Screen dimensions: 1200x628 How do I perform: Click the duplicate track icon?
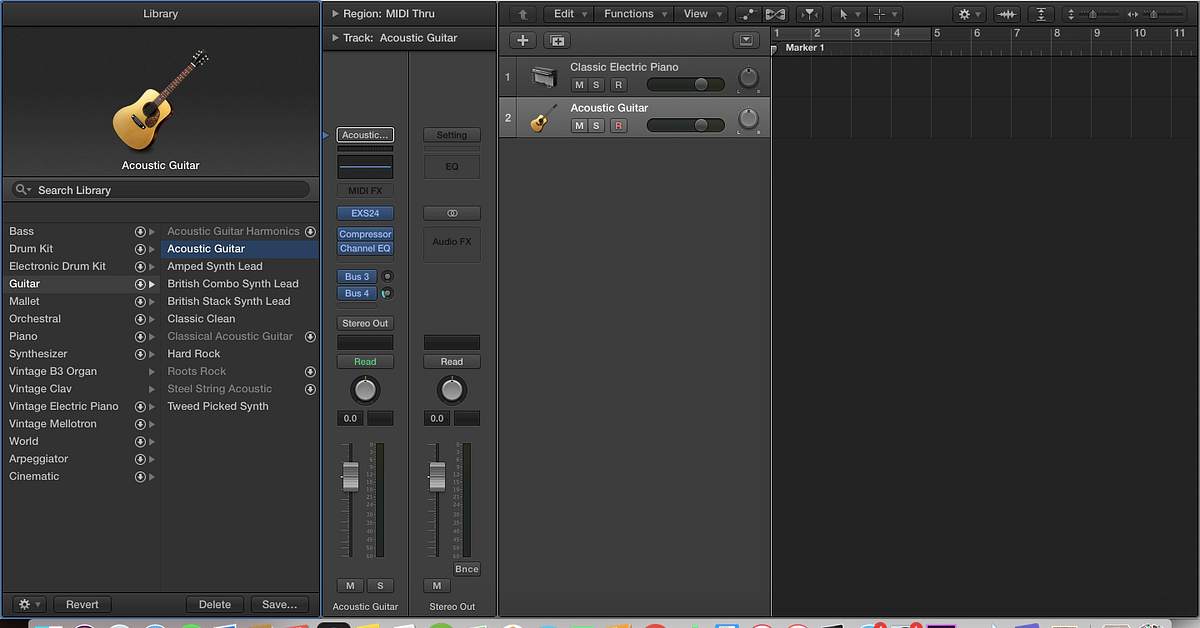(557, 41)
